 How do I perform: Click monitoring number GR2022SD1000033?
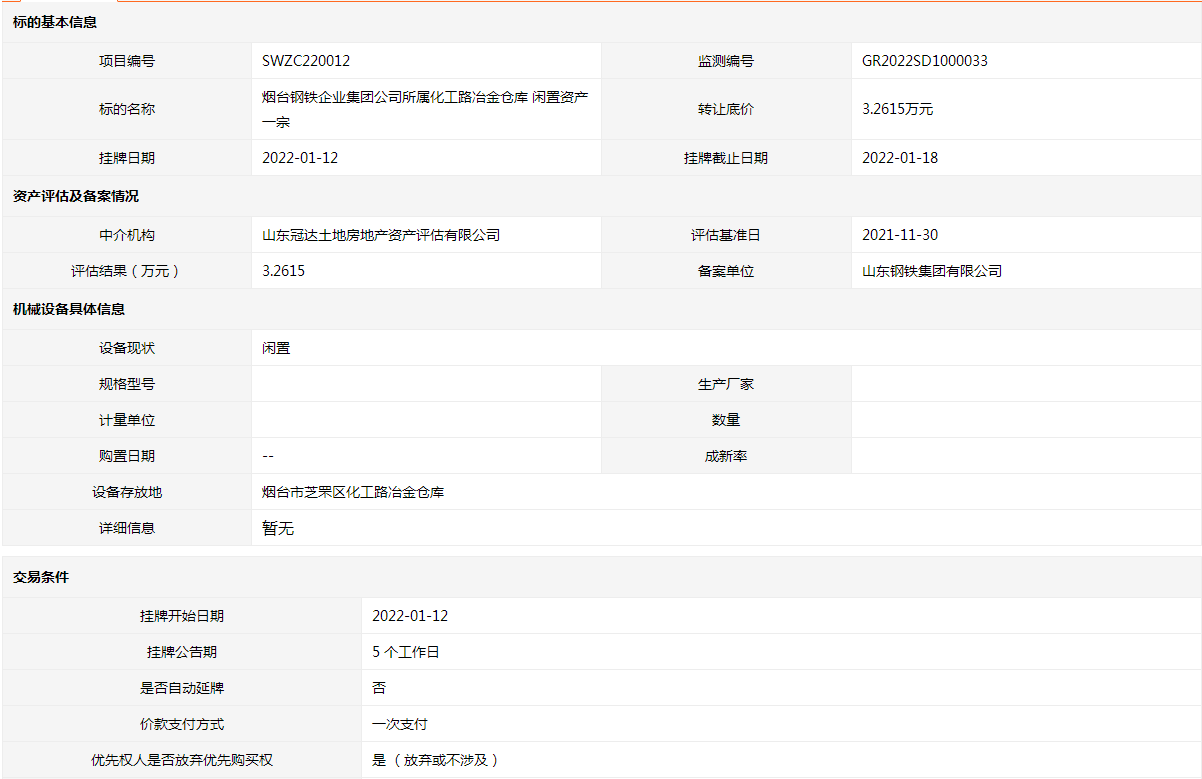click(x=925, y=61)
